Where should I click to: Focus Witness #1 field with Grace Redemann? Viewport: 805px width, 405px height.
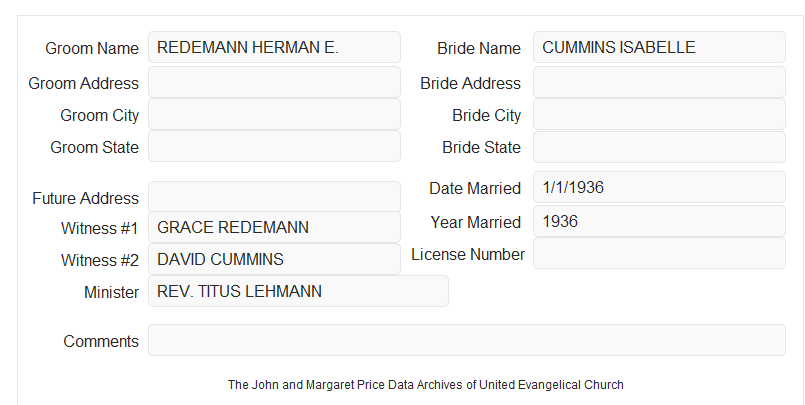tap(274, 227)
